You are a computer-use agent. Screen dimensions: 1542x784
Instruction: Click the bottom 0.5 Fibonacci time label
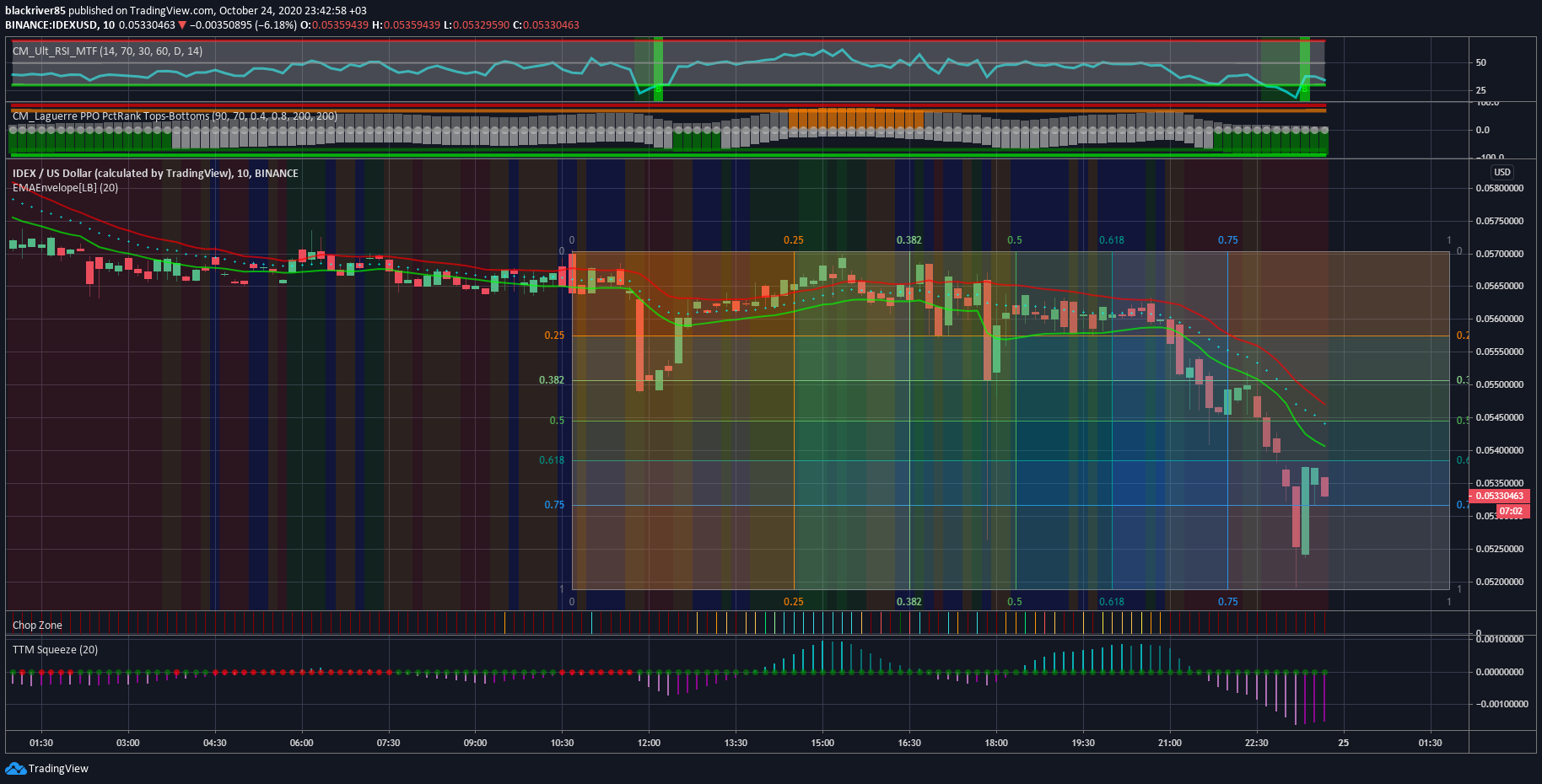pos(1015,602)
